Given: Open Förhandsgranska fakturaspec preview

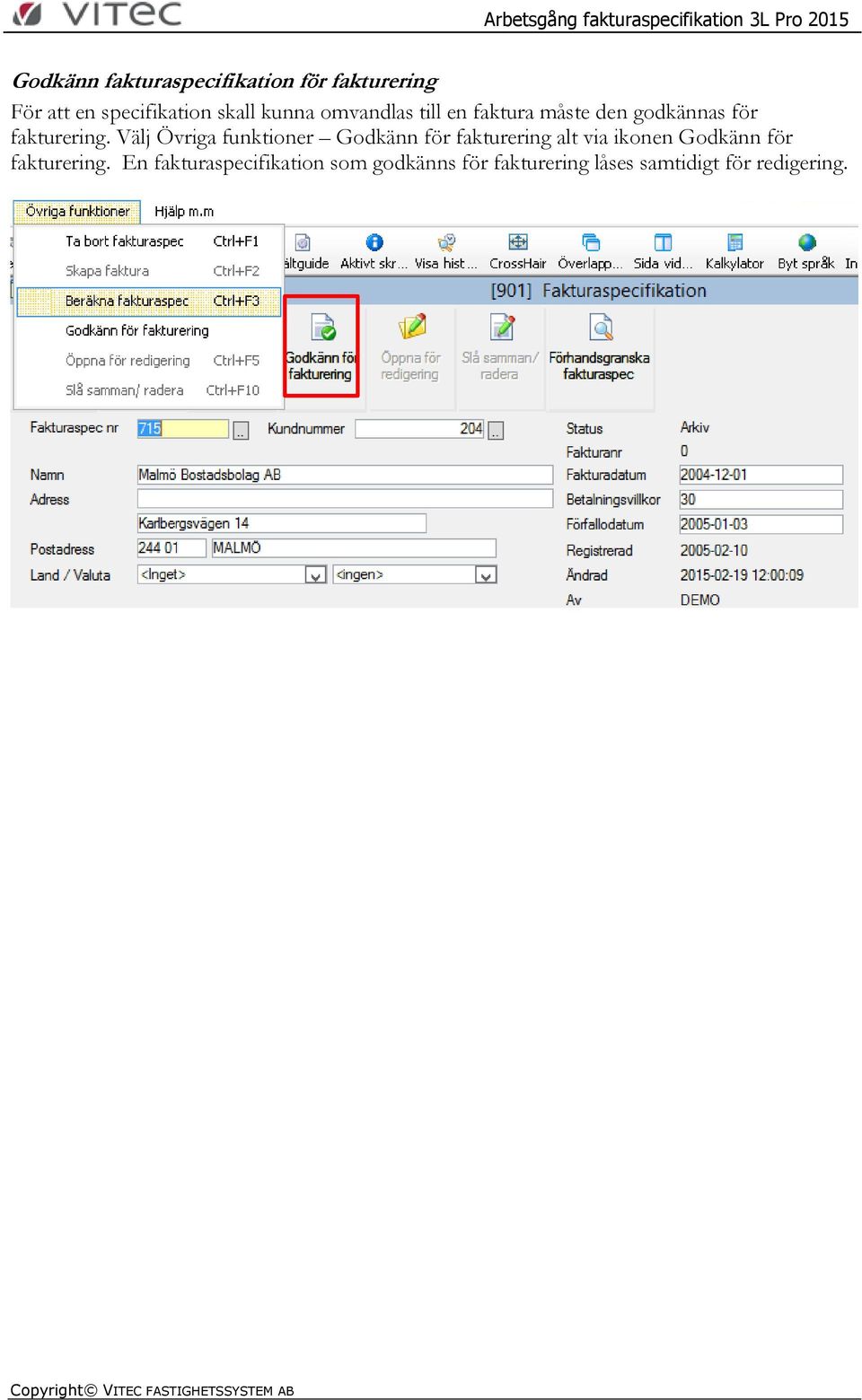Looking at the screenshot, I should pyautogui.click(x=600, y=346).
